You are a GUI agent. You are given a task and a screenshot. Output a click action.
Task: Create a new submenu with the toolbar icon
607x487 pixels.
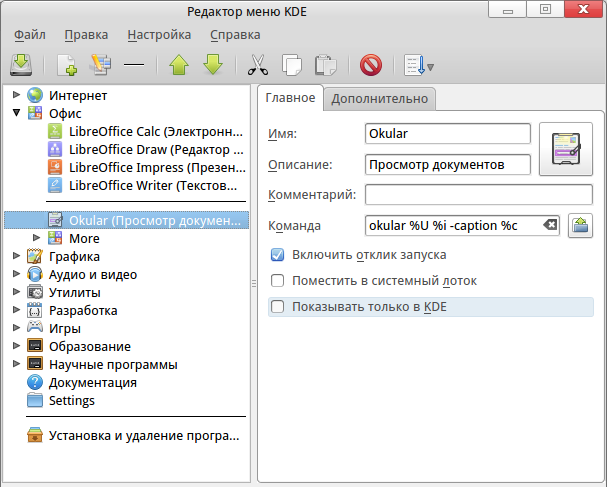click(101, 65)
